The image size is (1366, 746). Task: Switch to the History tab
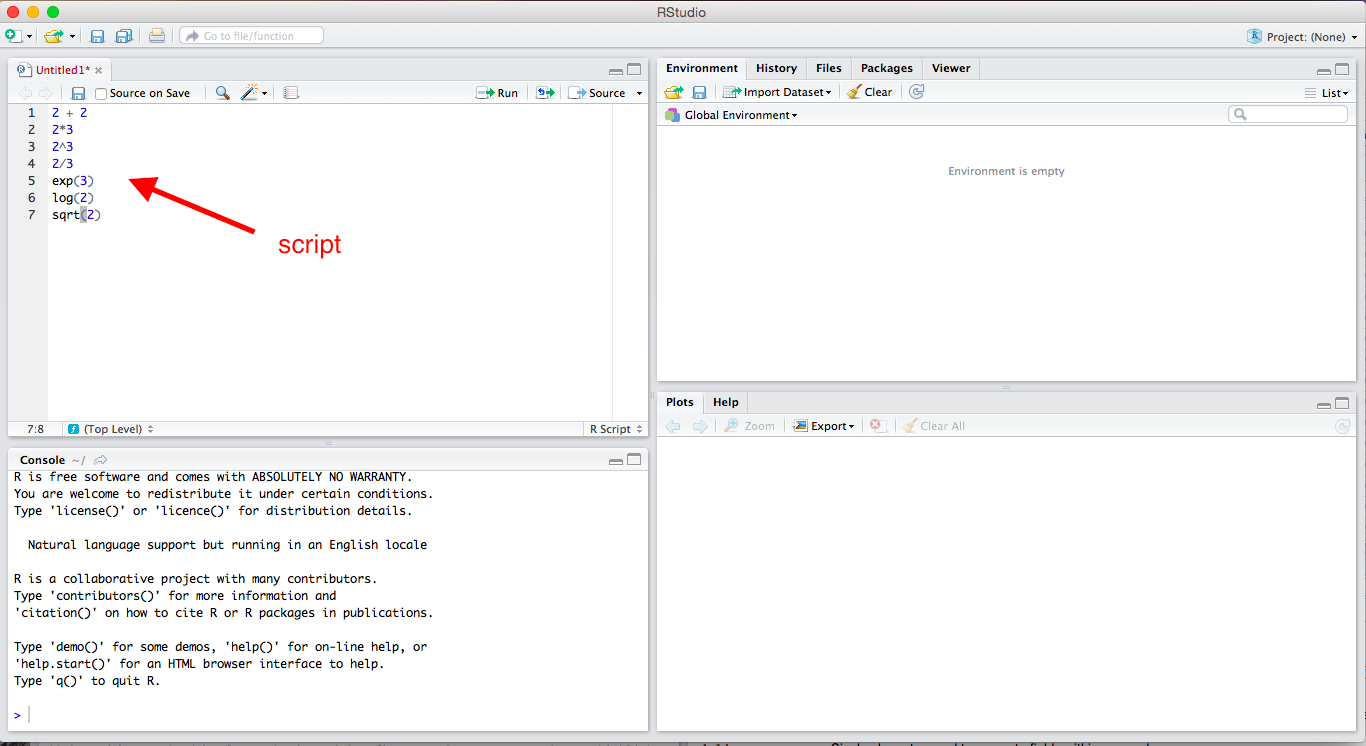pos(776,68)
